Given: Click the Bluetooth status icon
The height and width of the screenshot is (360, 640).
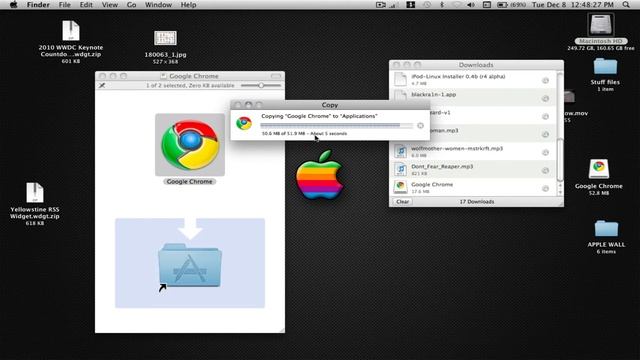Looking at the screenshot, I should (442, 5).
